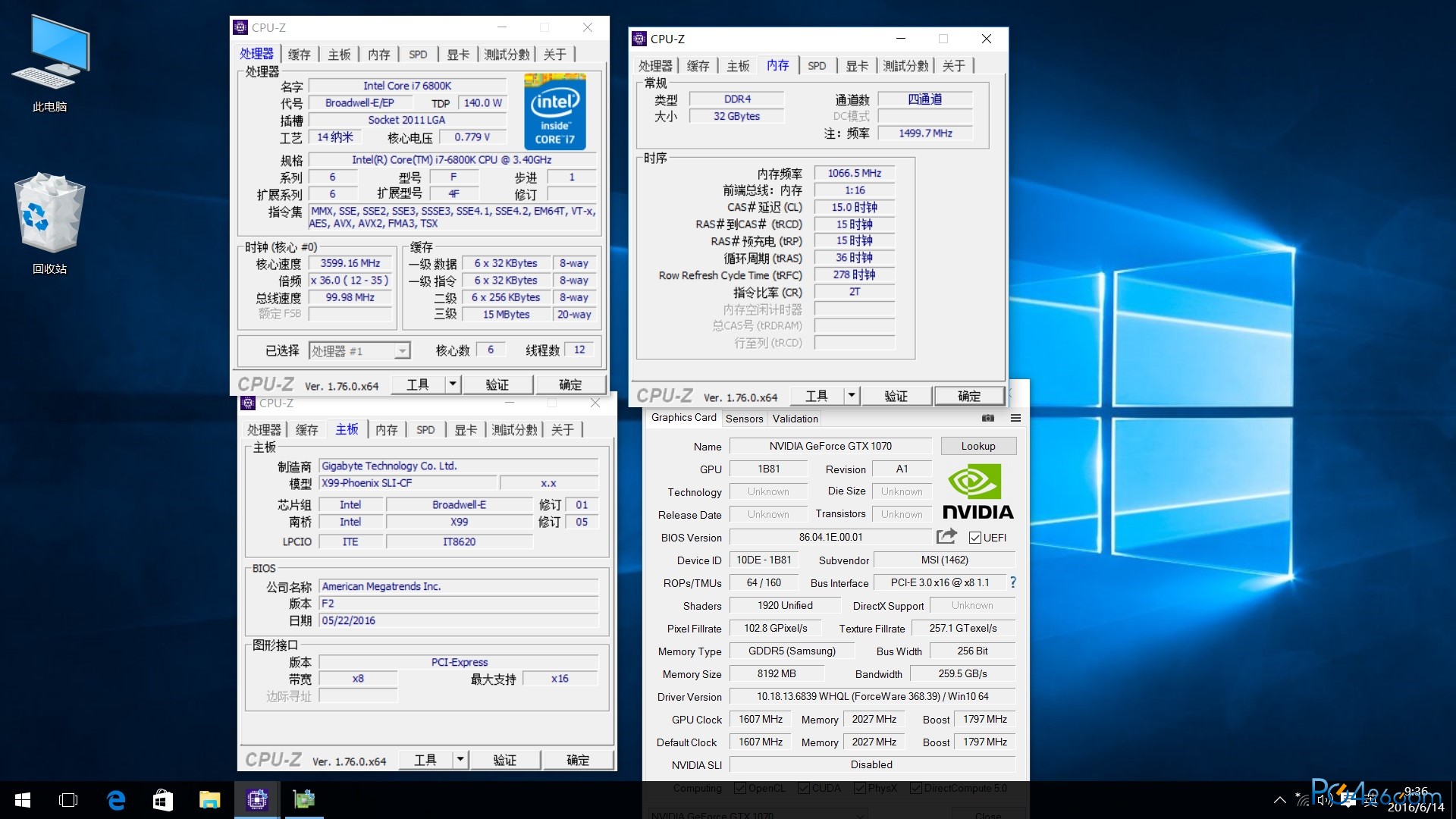Select the Graphics Card tab in GPU-Z
Viewport: 1456px width, 819px height.
coord(683,418)
